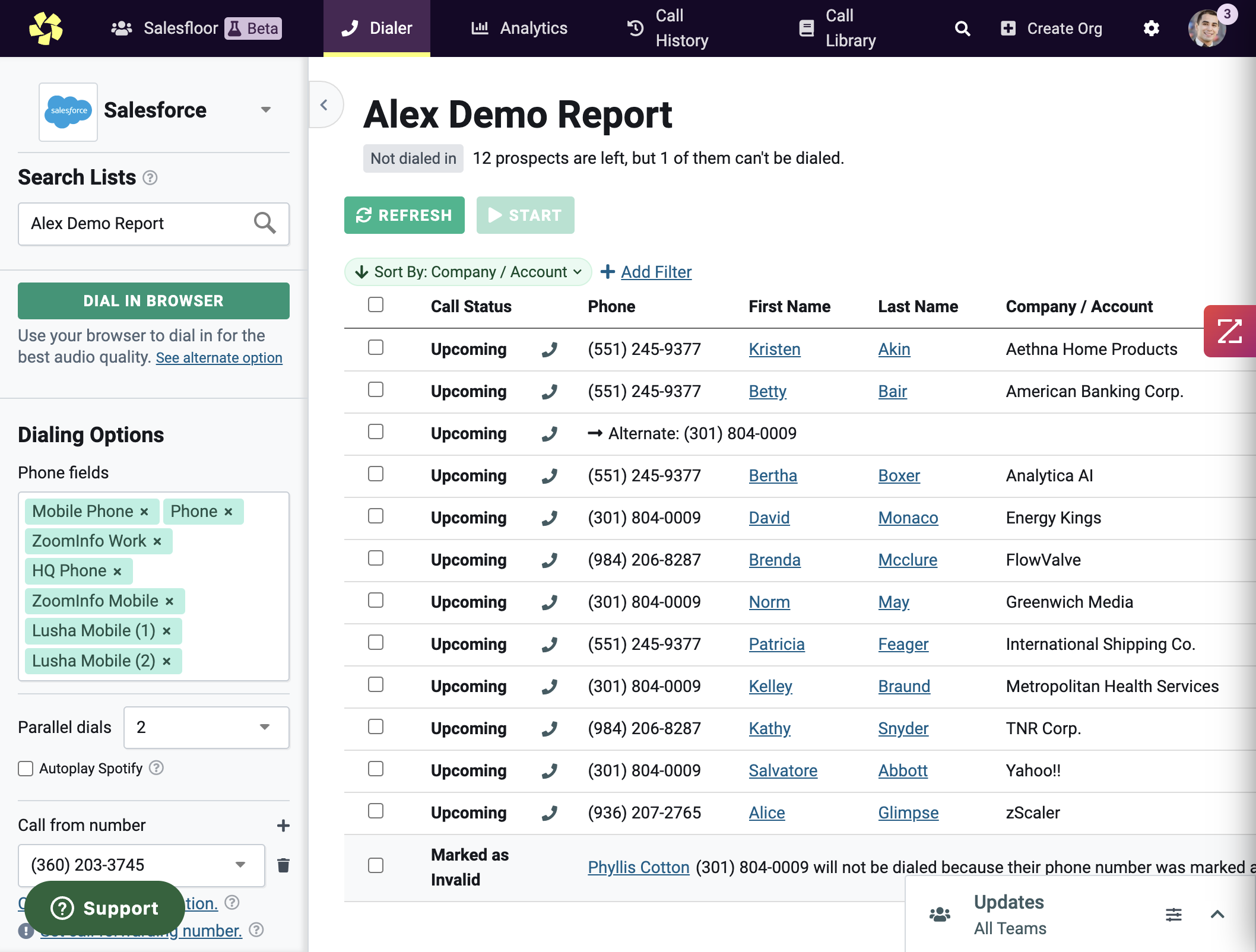The image size is (1256, 952).
Task: Click the Create Org button
Action: 1051,28
